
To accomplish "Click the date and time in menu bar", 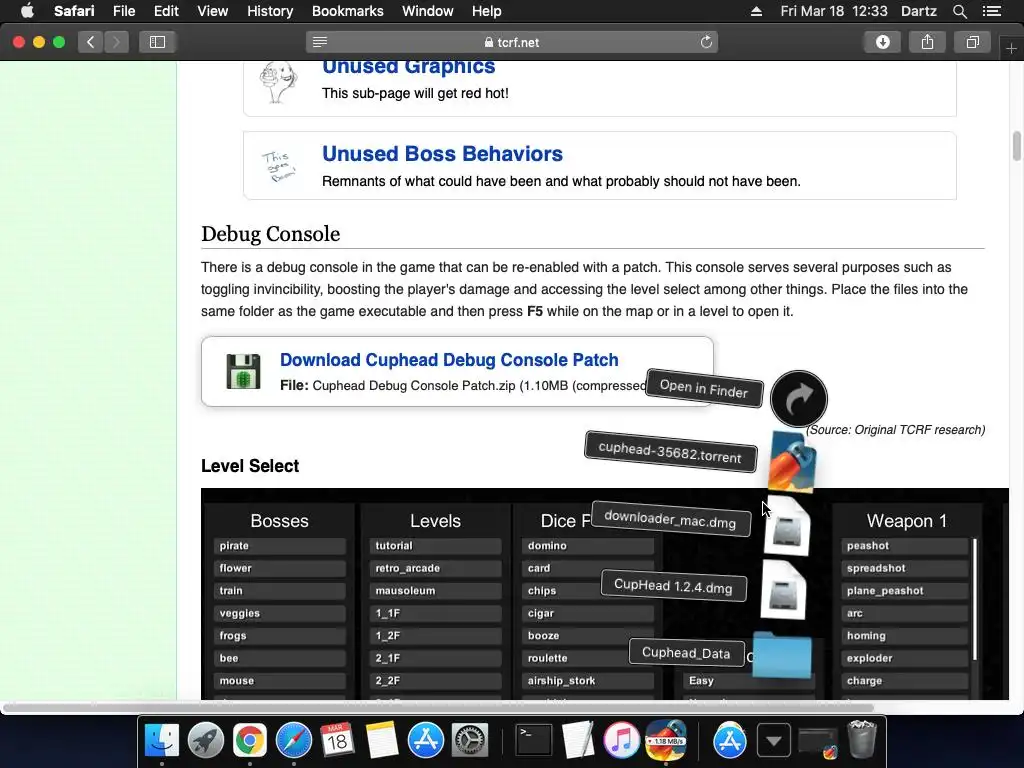I will pyautogui.click(x=834, y=11).
